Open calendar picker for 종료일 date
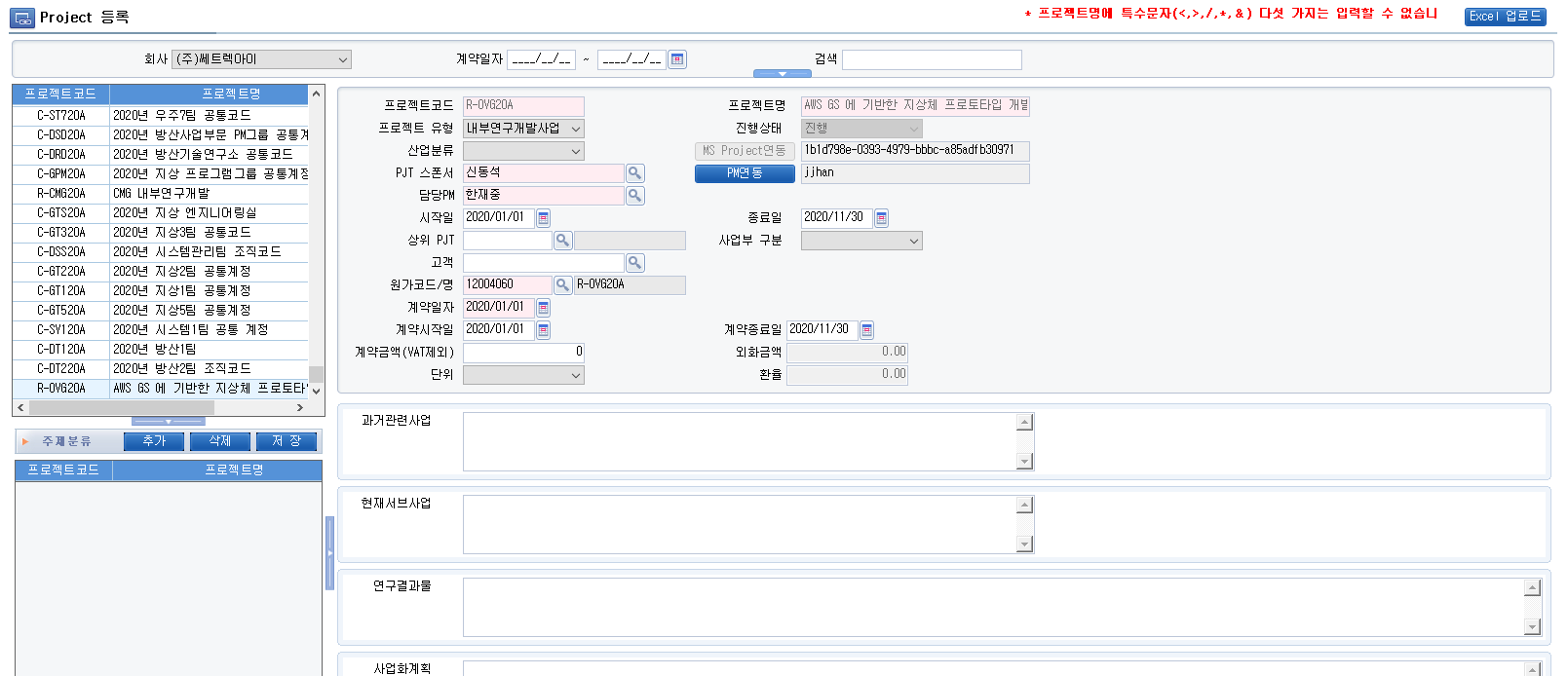Viewport: 1568px width, 676px height. point(881,218)
